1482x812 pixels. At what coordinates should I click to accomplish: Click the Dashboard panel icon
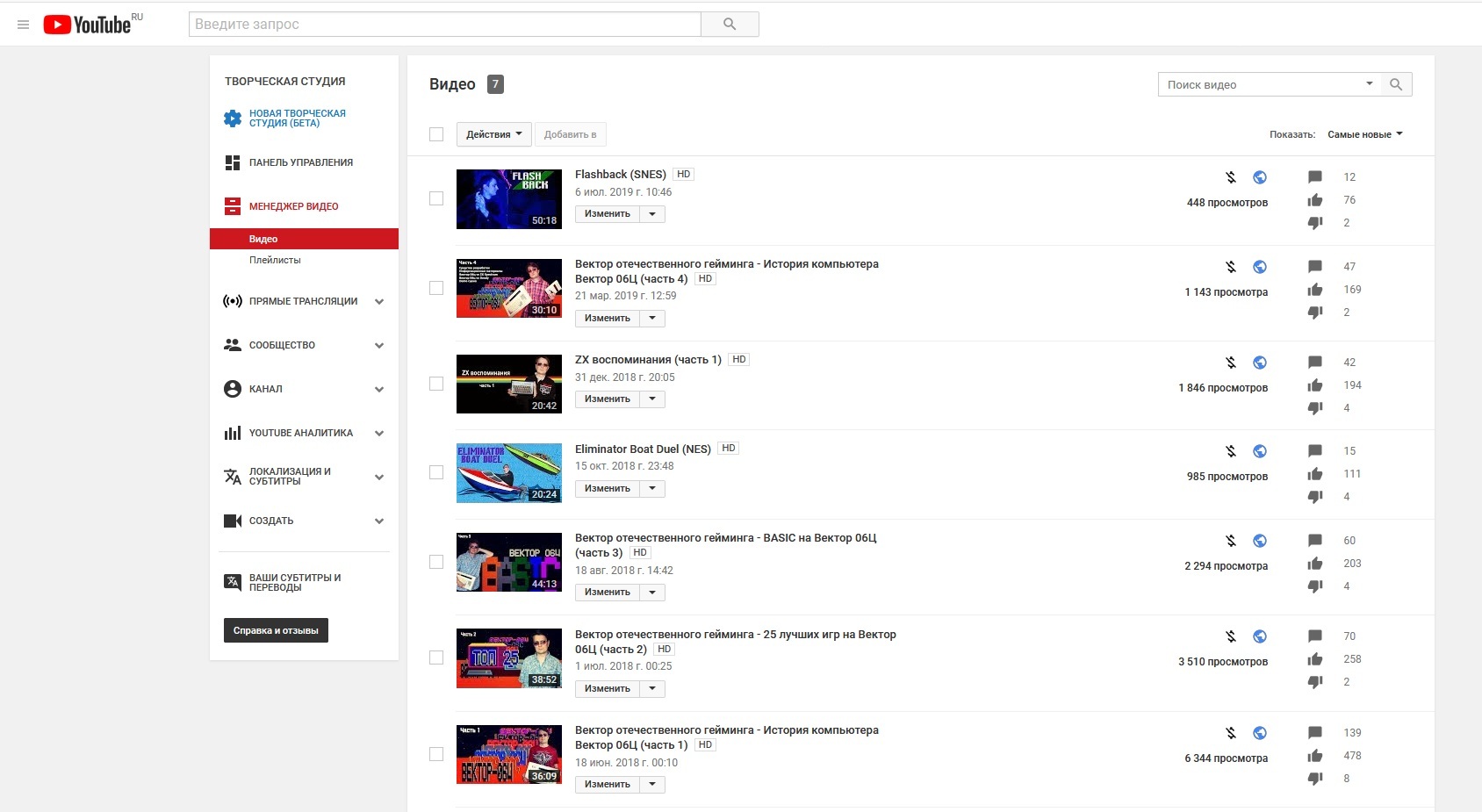(x=233, y=162)
